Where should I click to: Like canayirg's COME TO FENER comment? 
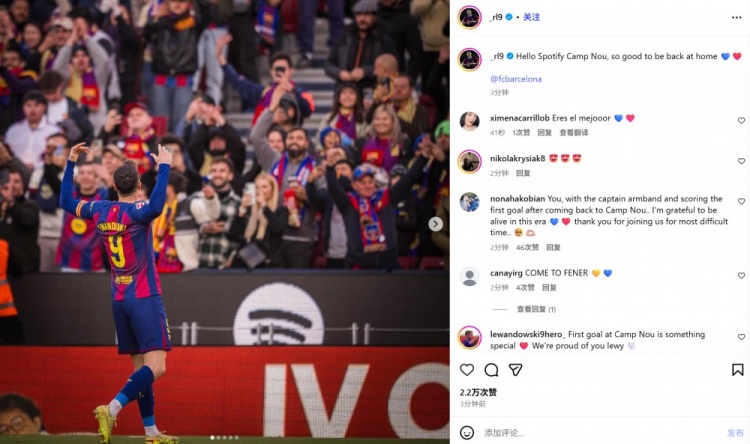pos(741,276)
